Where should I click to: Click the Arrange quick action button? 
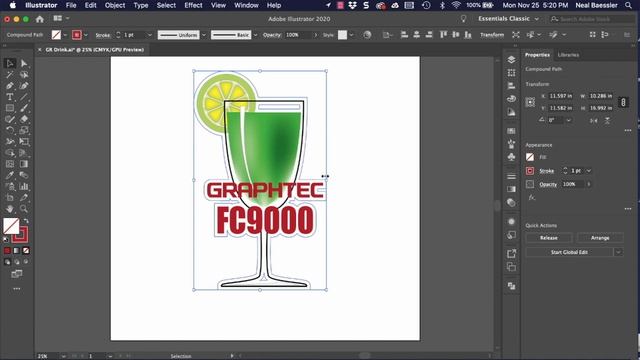tap(600, 238)
